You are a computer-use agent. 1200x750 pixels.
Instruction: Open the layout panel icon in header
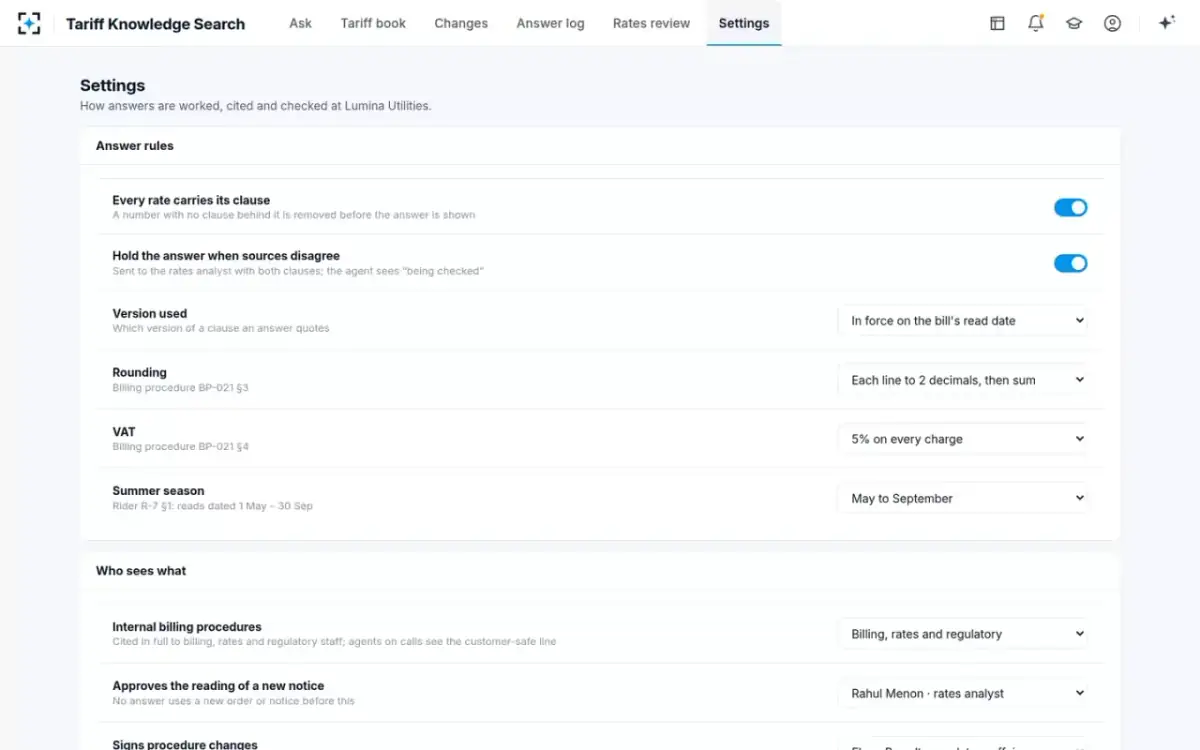pyautogui.click(x=997, y=23)
